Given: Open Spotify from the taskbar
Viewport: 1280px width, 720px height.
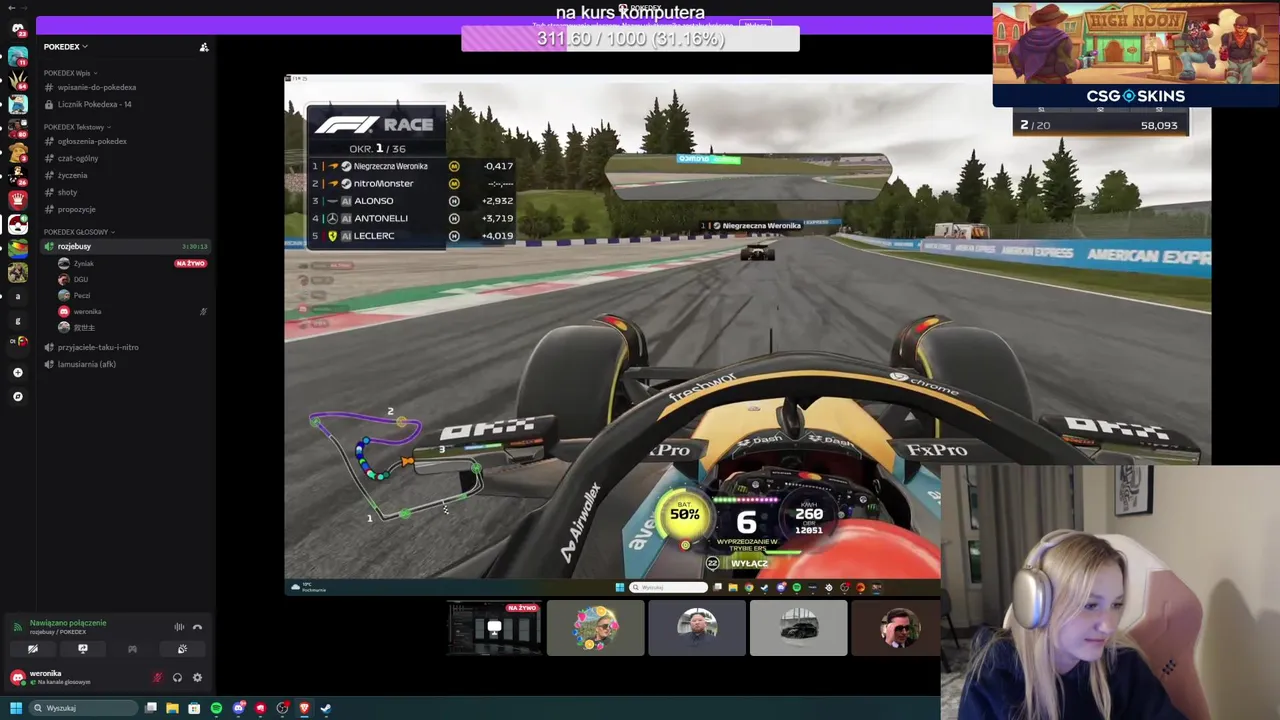Looking at the screenshot, I should [216, 708].
